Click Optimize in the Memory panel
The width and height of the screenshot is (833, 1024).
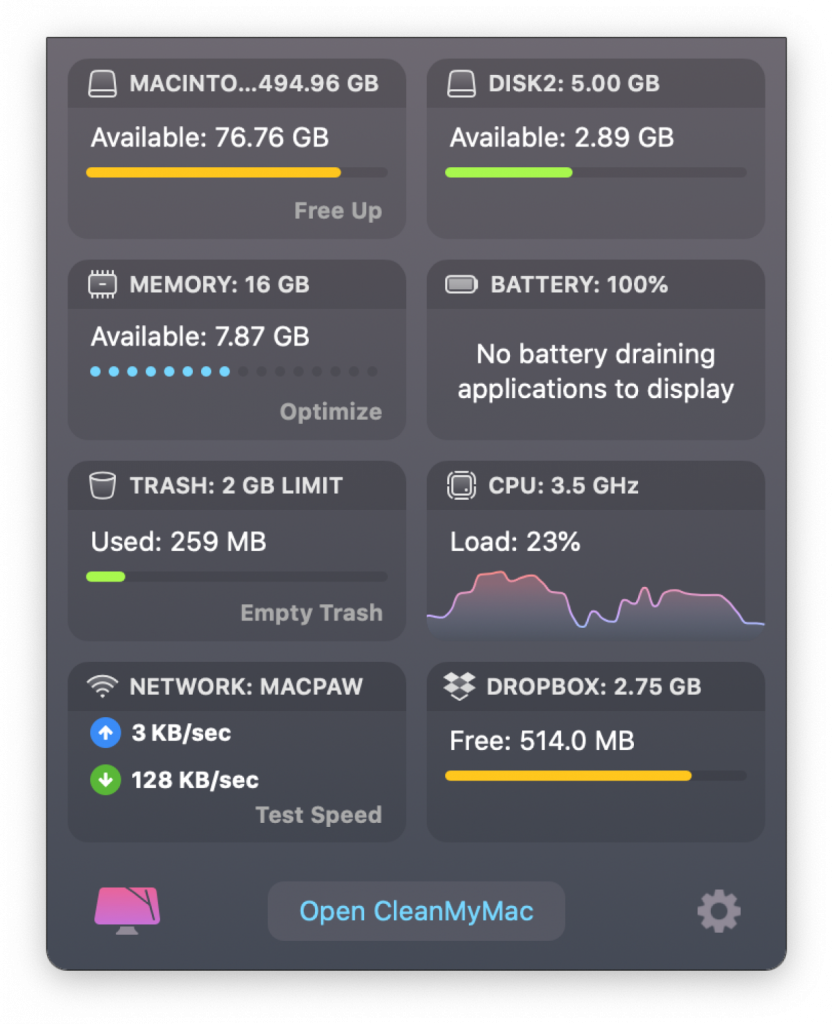pos(330,412)
